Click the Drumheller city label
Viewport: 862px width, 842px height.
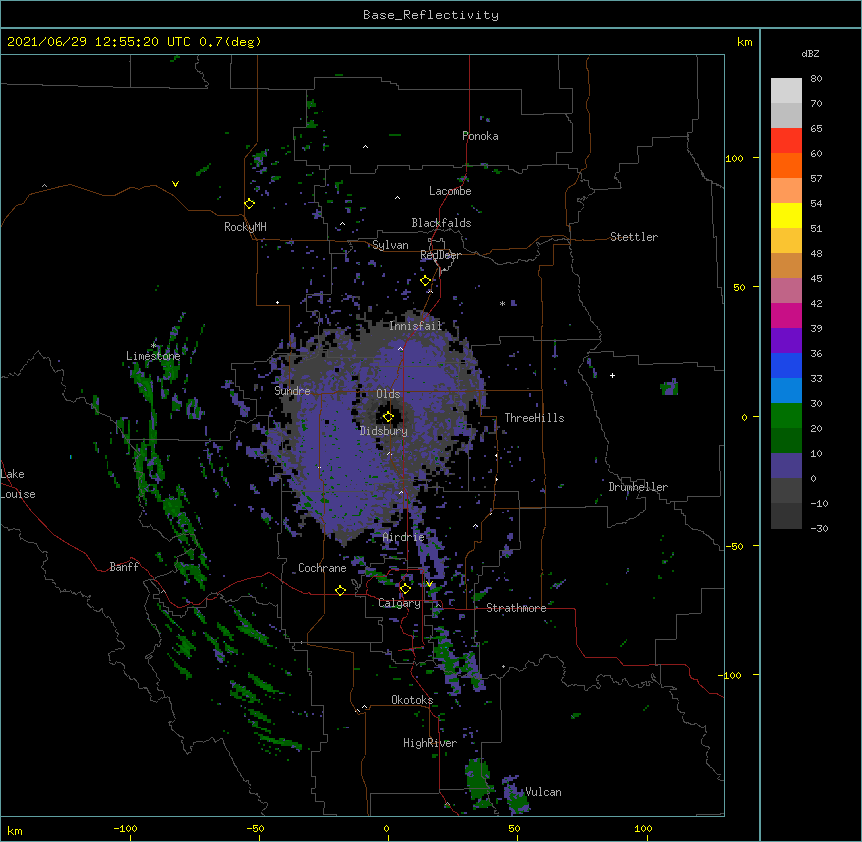(x=638, y=487)
